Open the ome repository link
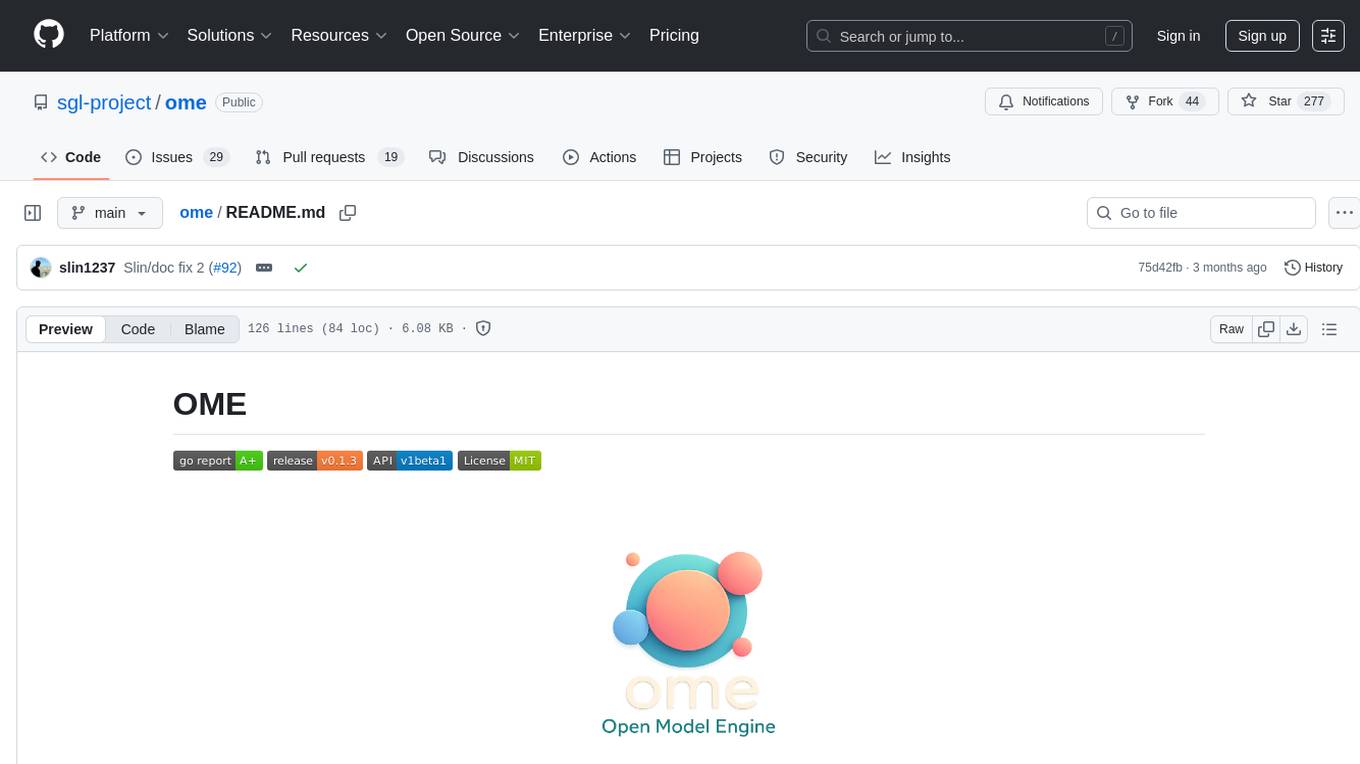The height and width of the screenshot is (764, 1360). coord(186,102)
